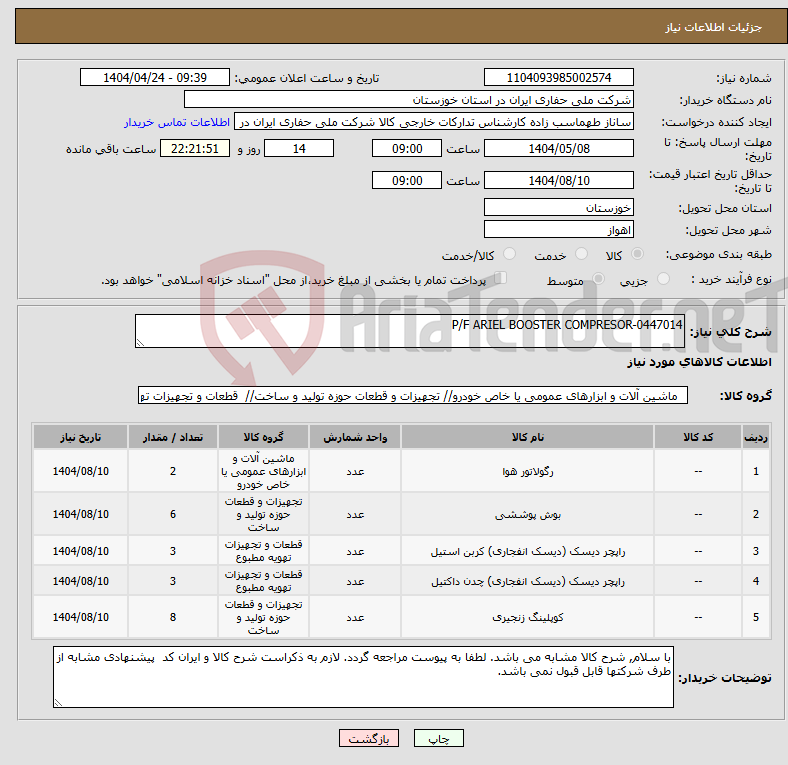
Task: Click the remaining days field 14
Action: point(299,148)
